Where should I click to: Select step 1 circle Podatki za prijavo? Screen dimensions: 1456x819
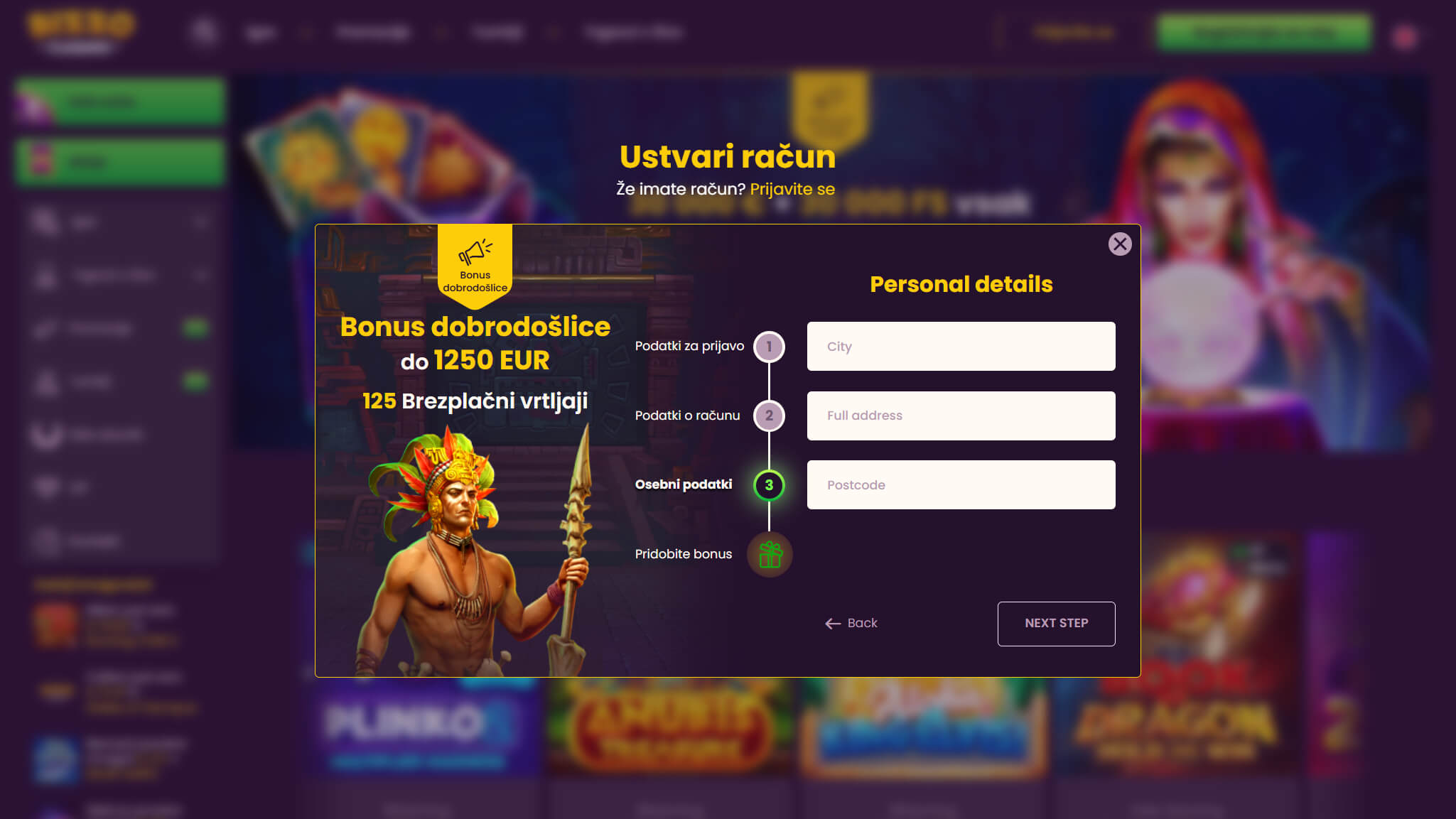769,347
